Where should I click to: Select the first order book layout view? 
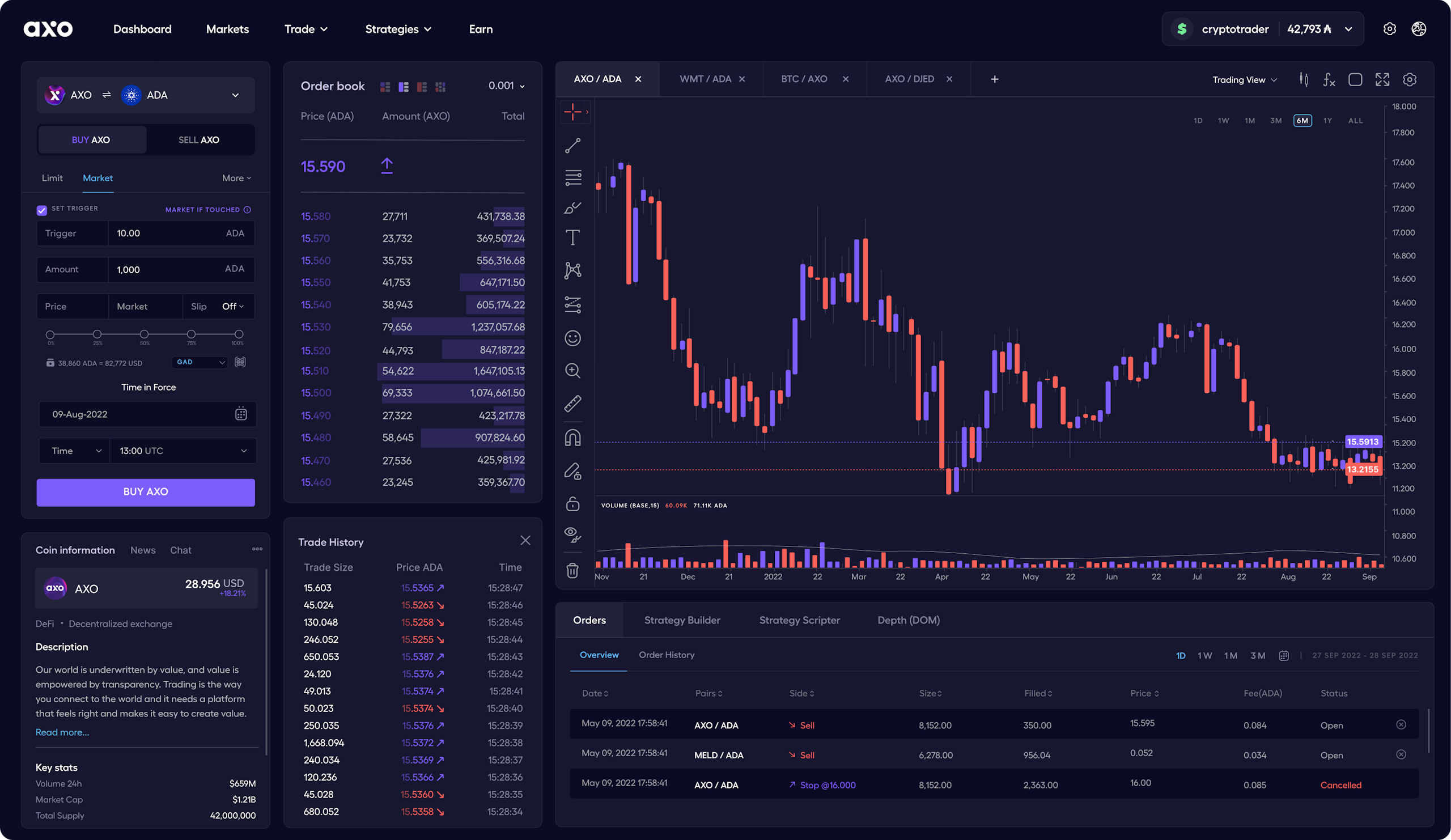coord(385,87)
